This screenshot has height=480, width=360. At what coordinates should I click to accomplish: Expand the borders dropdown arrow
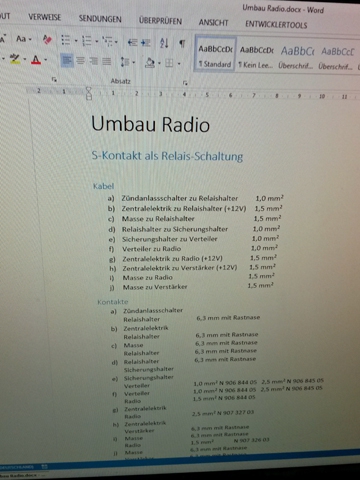pos(179,63)
